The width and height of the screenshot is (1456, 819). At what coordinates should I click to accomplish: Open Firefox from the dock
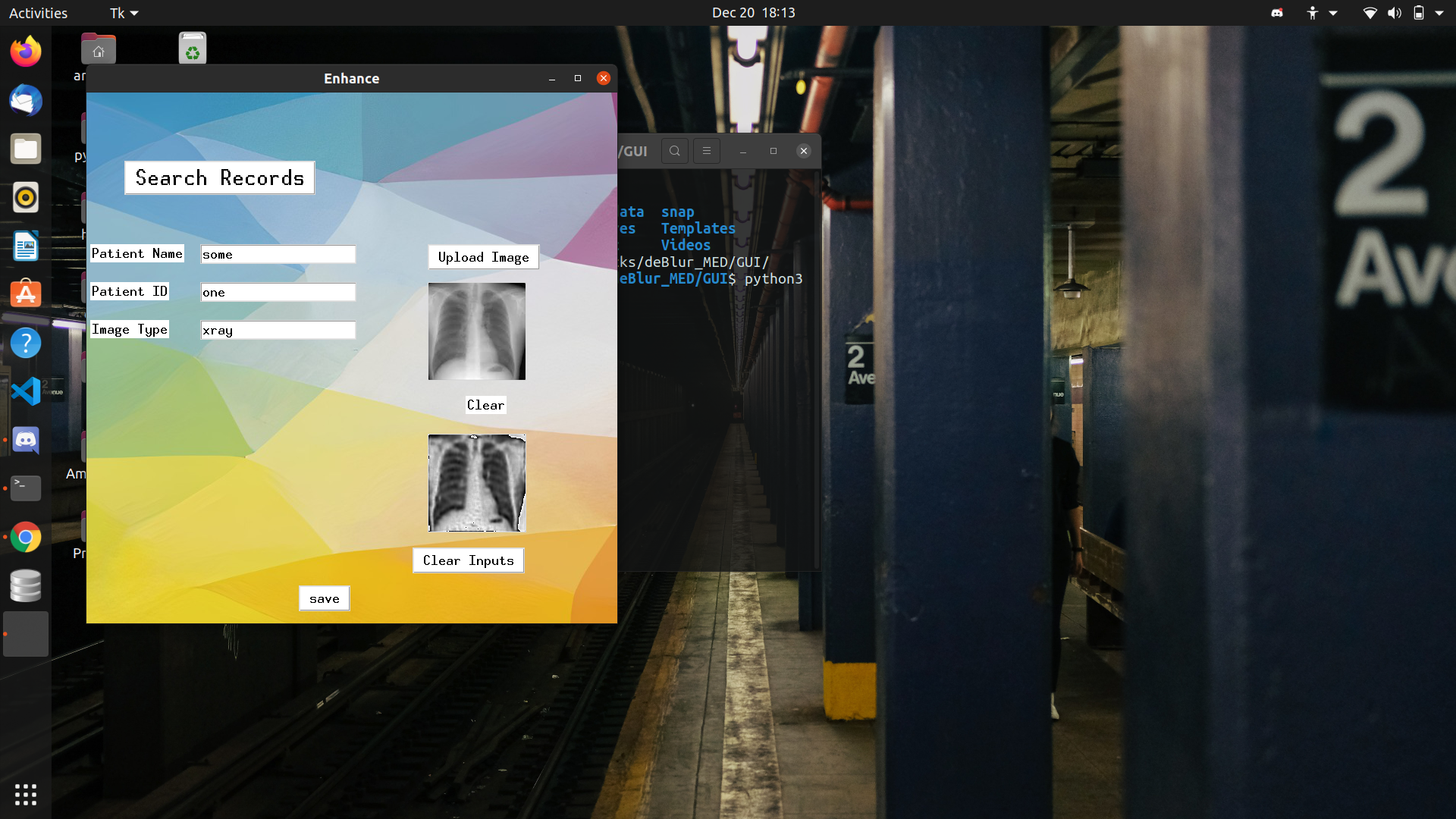pyautogui.click(x=26, y=52)
